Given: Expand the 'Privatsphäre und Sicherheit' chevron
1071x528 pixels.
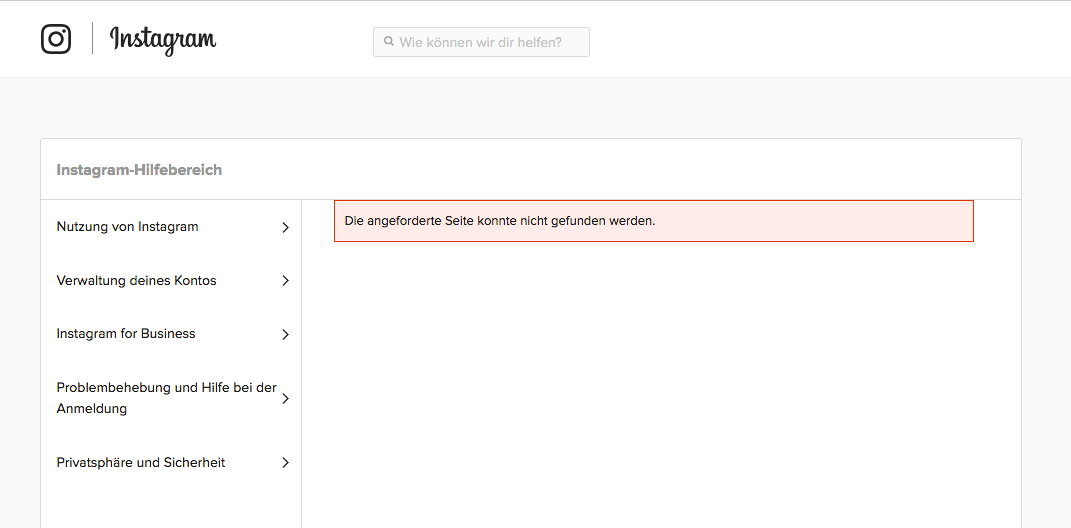Looking at the screenshot, I should (286, 462).
